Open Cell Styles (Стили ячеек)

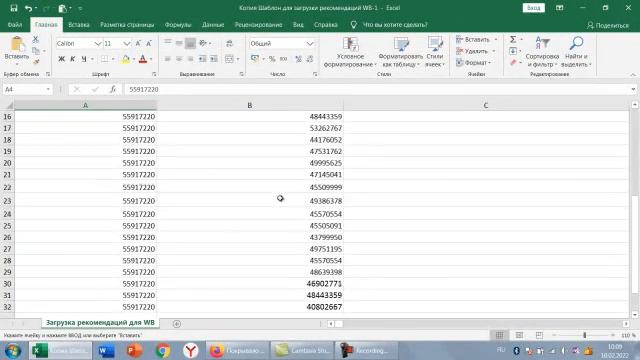click(x=435, y=52)
